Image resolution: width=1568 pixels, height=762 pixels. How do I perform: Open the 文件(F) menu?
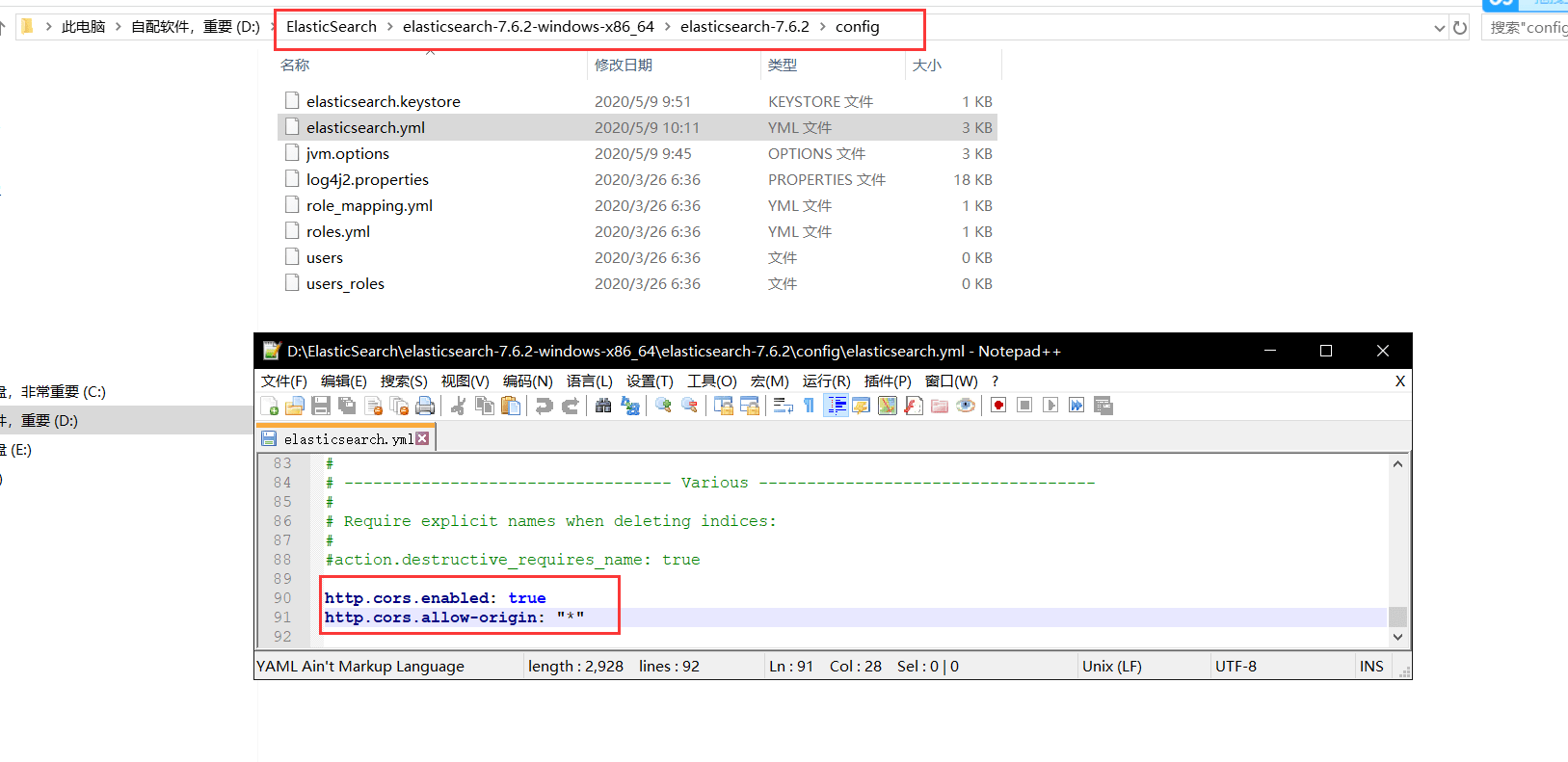[x=284, y=381]
